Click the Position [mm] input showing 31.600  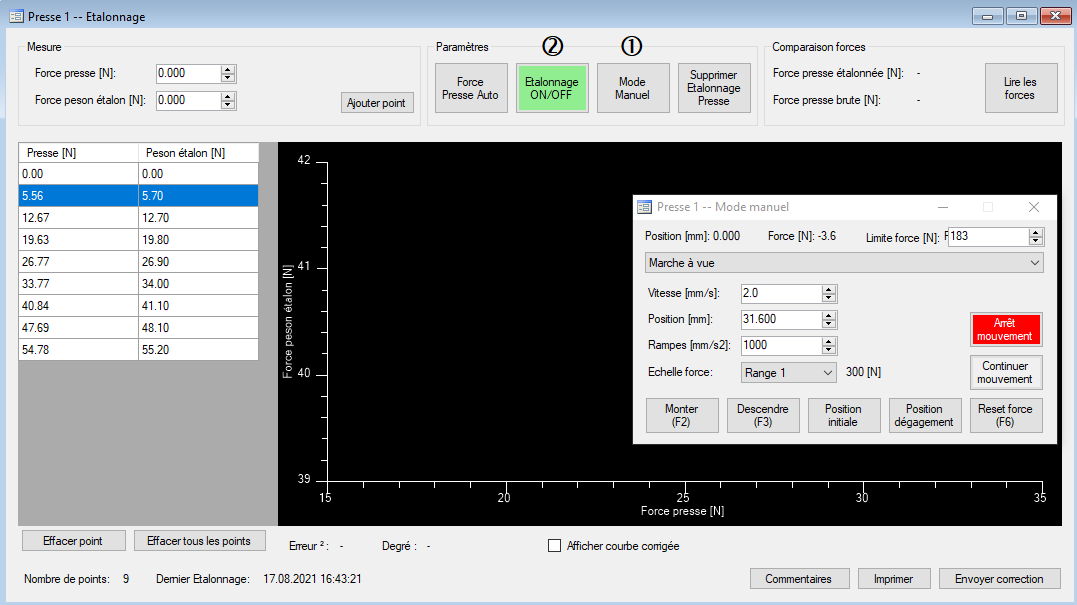[782, 319]
